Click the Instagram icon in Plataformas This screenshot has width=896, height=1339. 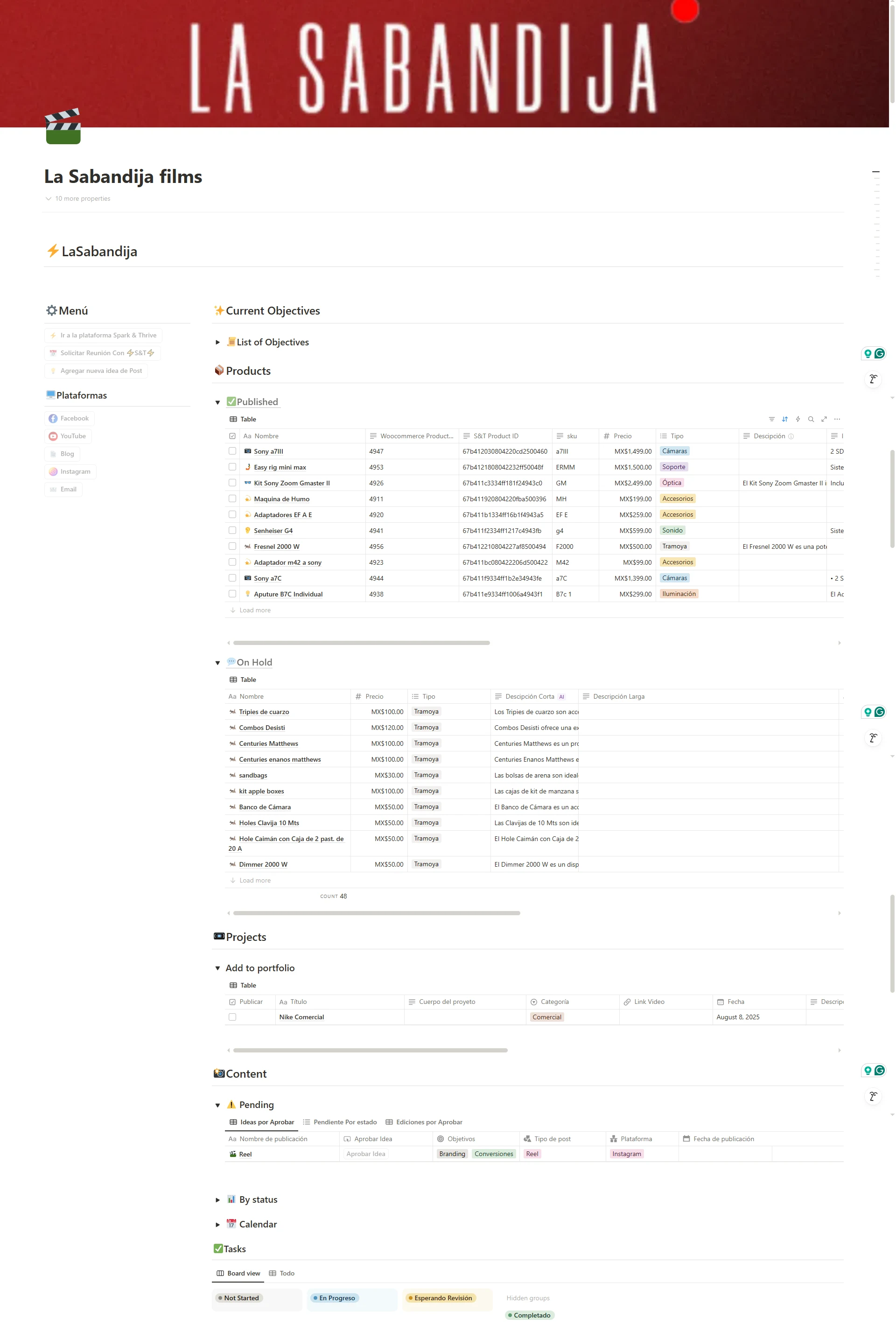click(53, 471)
